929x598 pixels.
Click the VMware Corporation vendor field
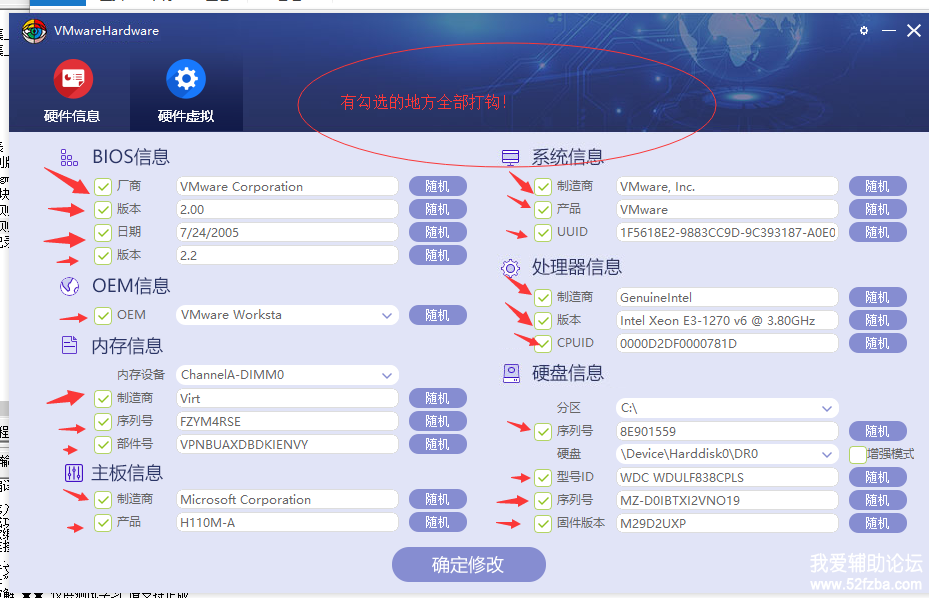[287, 187]
